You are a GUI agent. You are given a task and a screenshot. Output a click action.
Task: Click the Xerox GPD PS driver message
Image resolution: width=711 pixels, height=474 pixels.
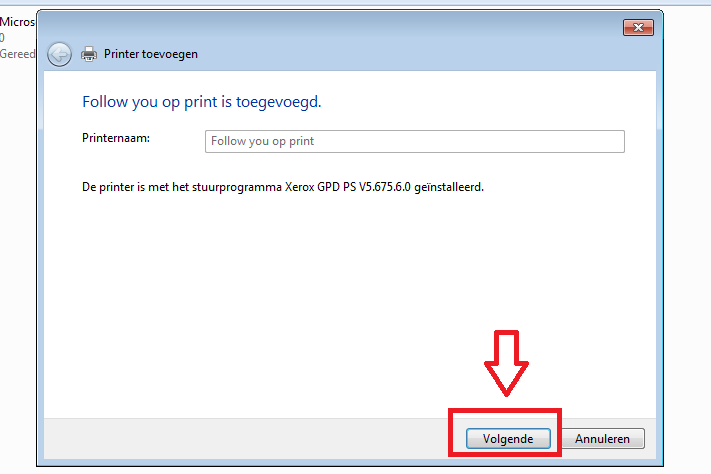(x=282, y=187)
